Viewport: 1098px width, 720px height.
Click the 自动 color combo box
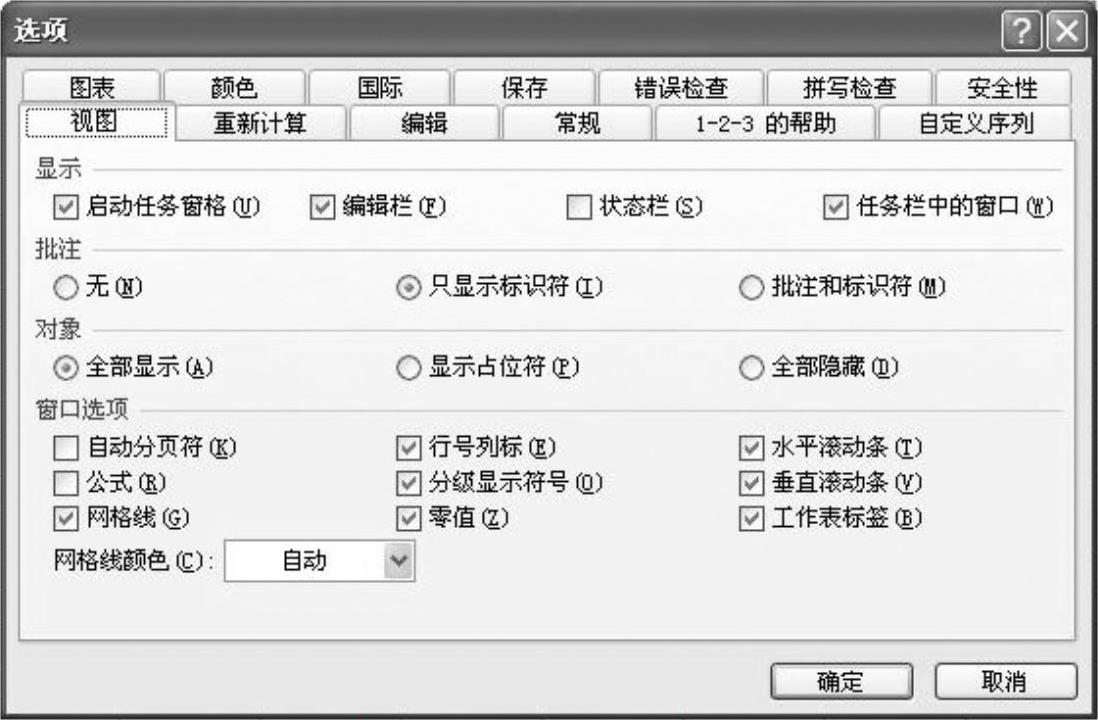click(319, 560)
